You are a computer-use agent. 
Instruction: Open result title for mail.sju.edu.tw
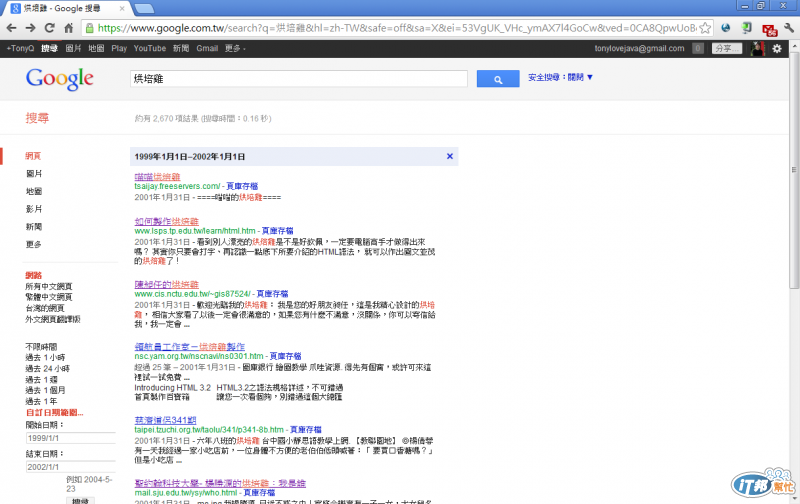[220, 483]
